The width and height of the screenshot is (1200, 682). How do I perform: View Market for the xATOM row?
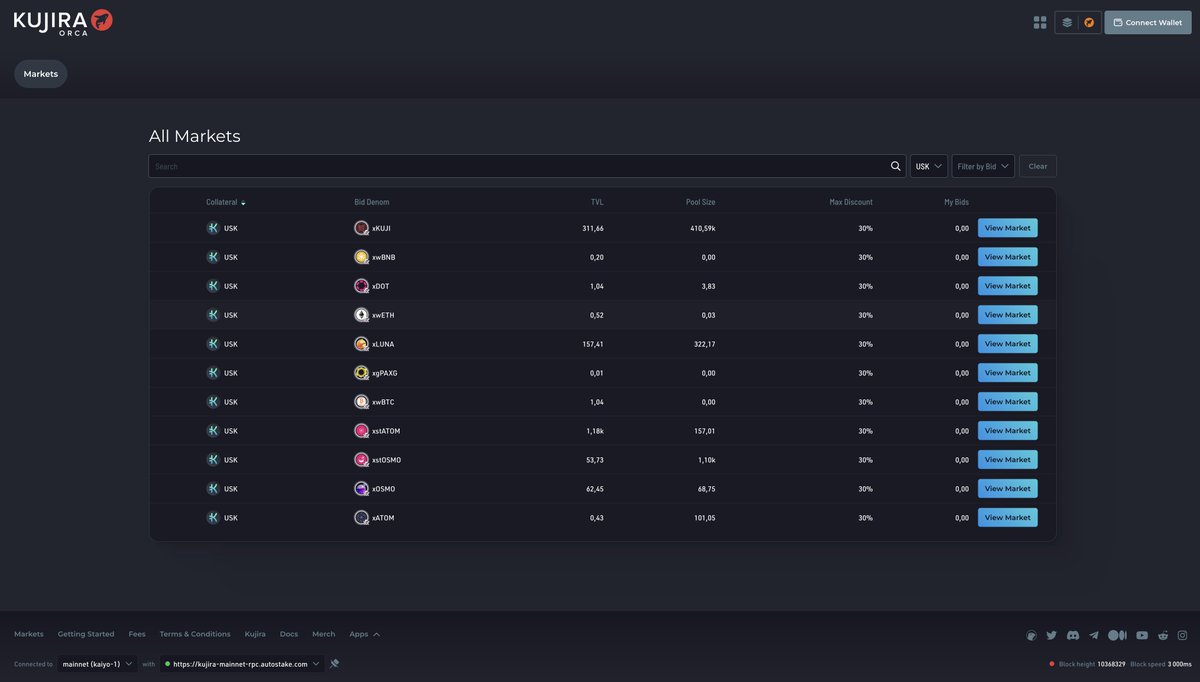click(1008, 518)
